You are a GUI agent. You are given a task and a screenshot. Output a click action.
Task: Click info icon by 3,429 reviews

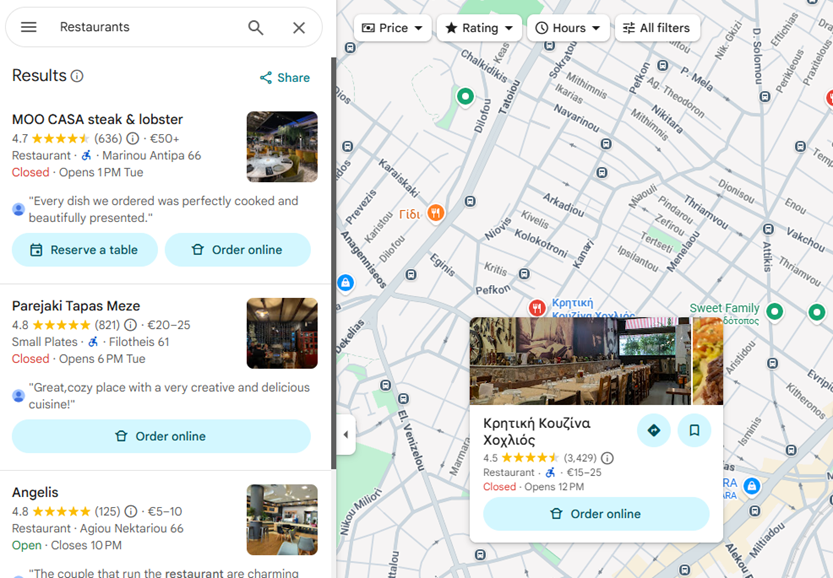(x=607, y=458)
